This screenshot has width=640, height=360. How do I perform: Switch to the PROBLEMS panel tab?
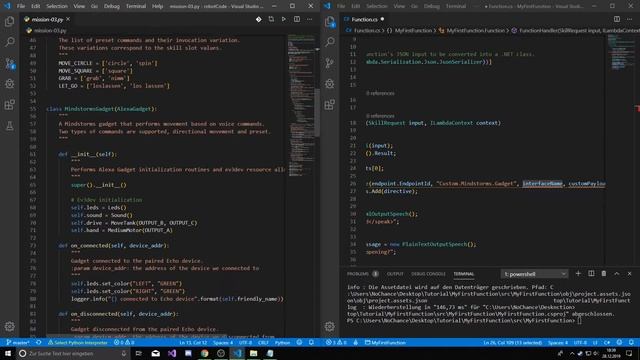[358, 274]
